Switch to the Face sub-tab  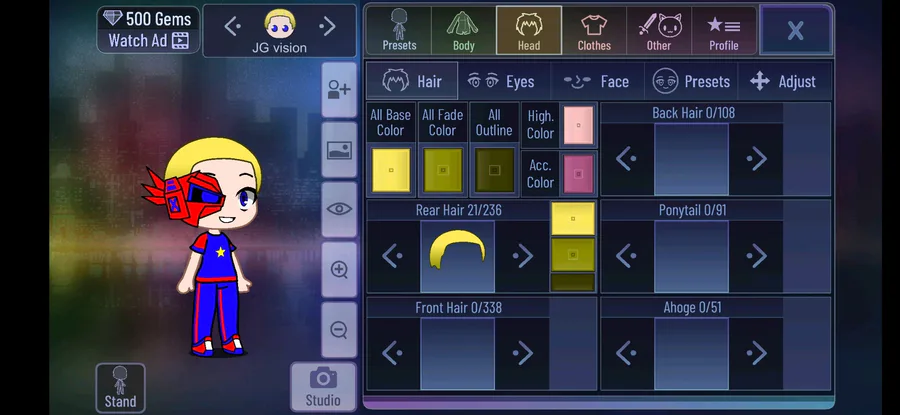point(598,82)
